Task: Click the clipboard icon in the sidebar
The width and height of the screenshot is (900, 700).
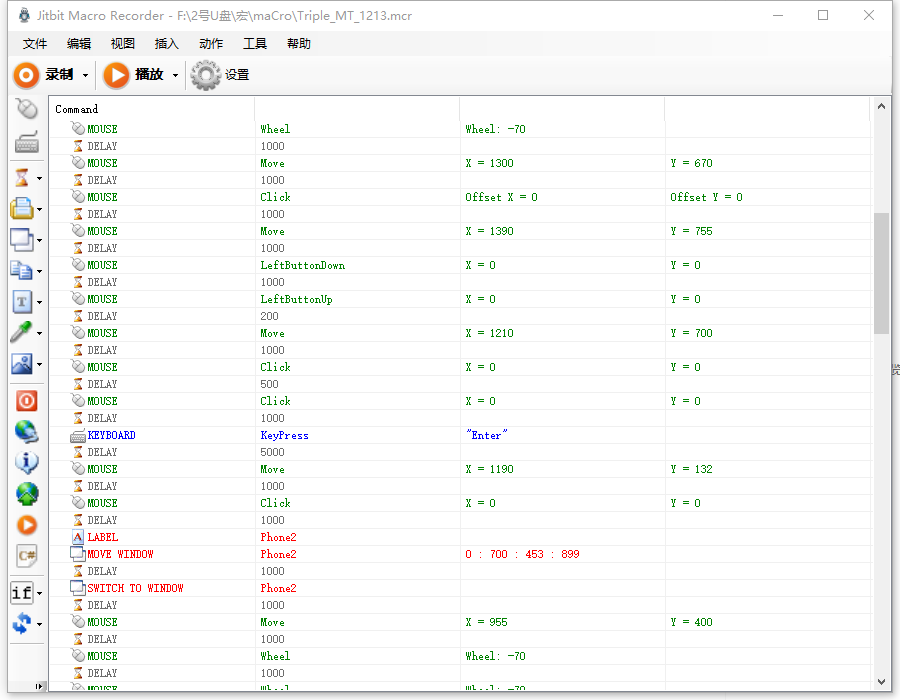Action: (22, 208)
